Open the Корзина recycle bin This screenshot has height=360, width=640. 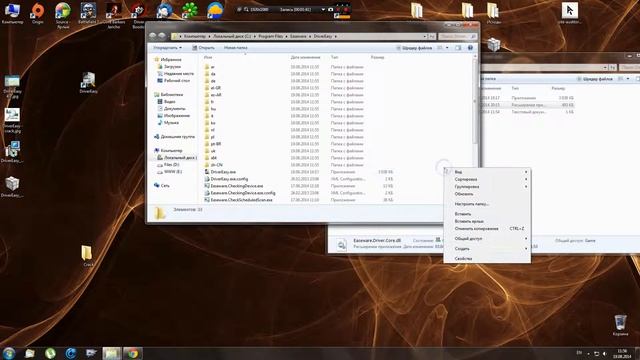[x=620, y=325]
